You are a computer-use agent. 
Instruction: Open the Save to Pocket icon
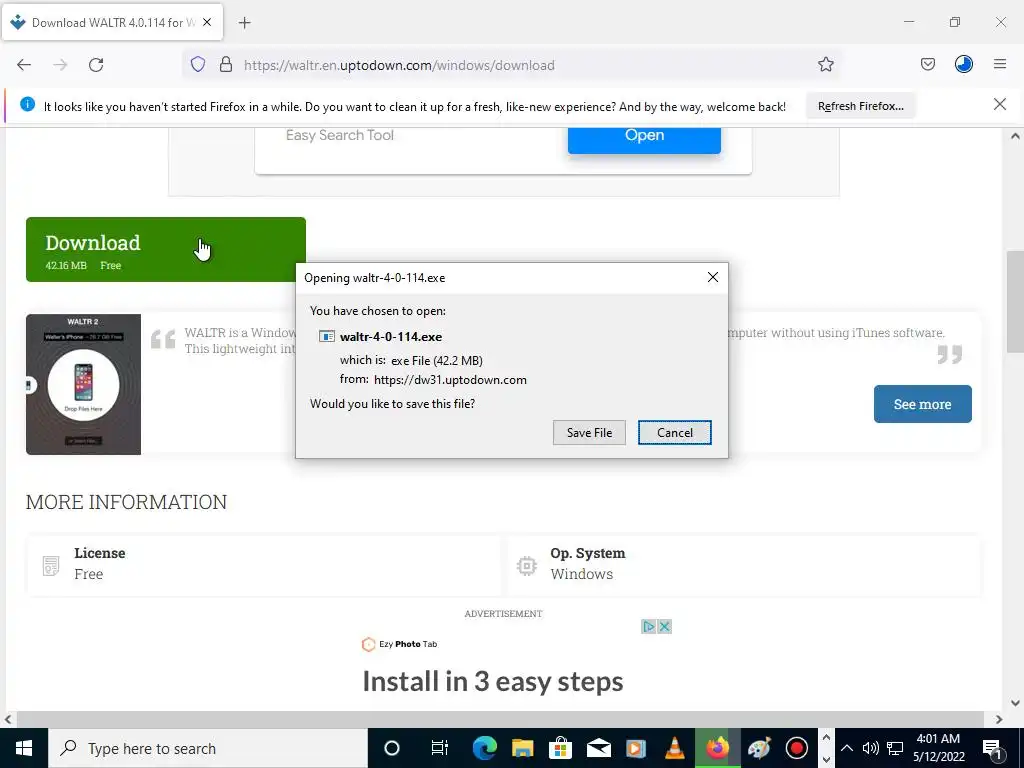click(x=927, y=64)
